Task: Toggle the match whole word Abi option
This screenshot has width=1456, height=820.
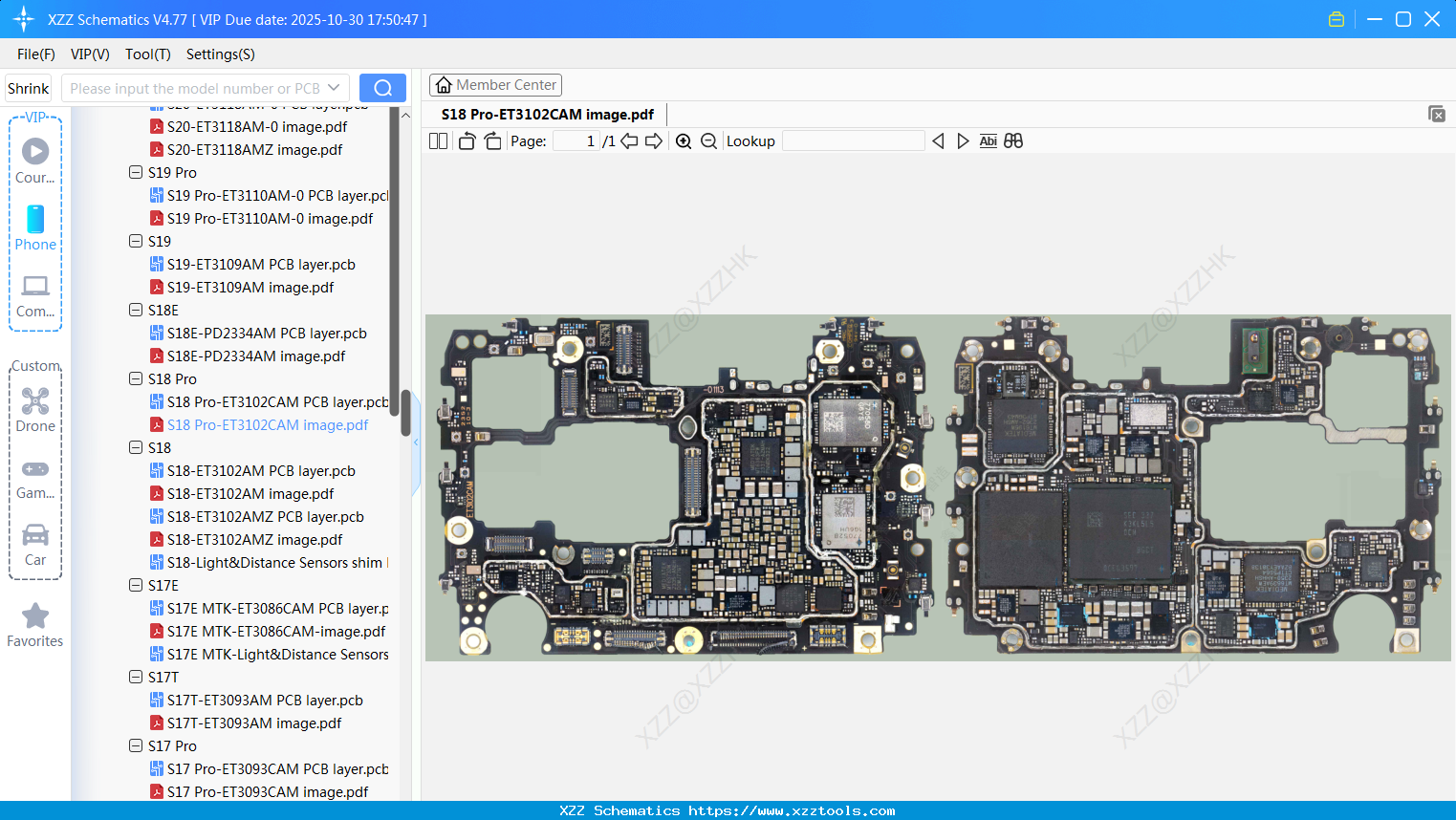Action: 988,141
